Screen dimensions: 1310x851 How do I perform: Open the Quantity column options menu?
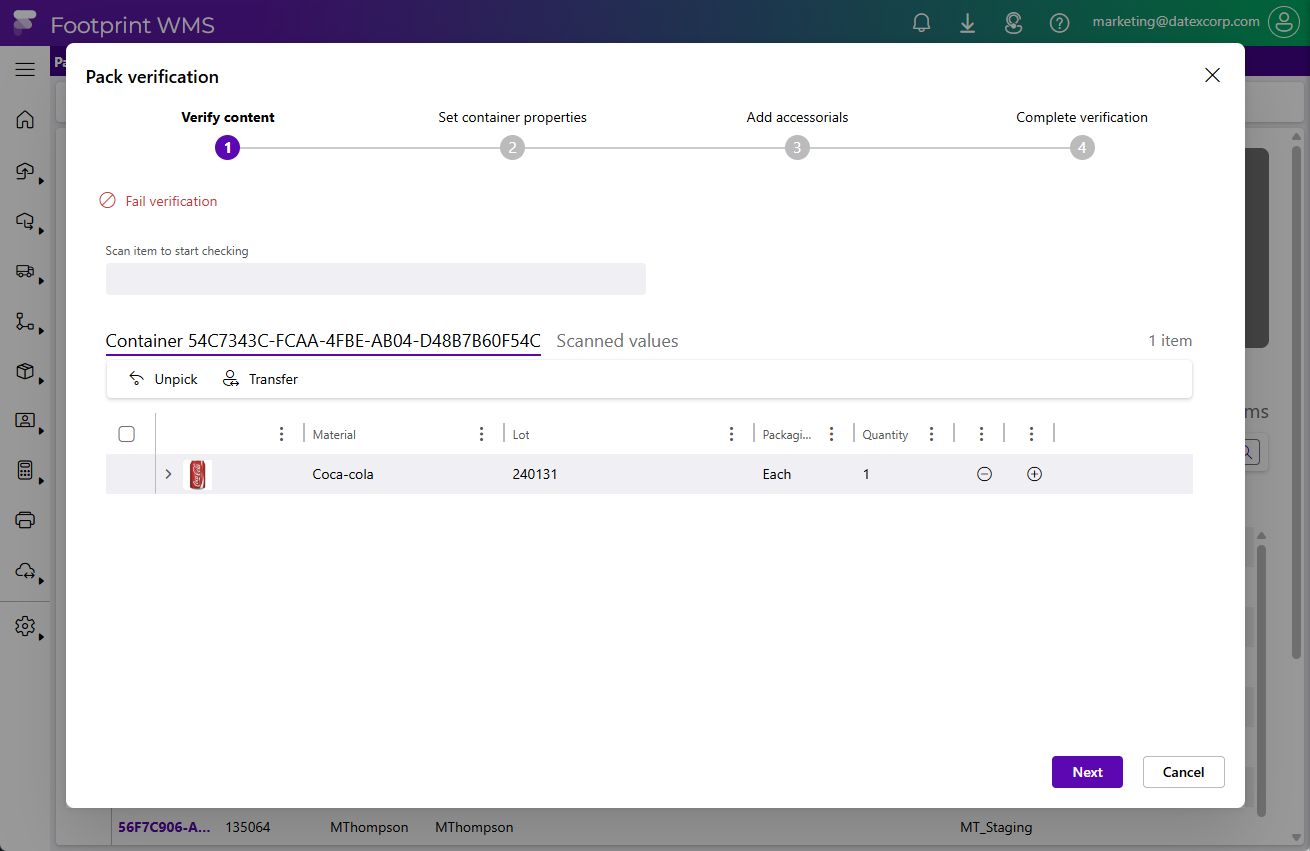coord(932,434)
